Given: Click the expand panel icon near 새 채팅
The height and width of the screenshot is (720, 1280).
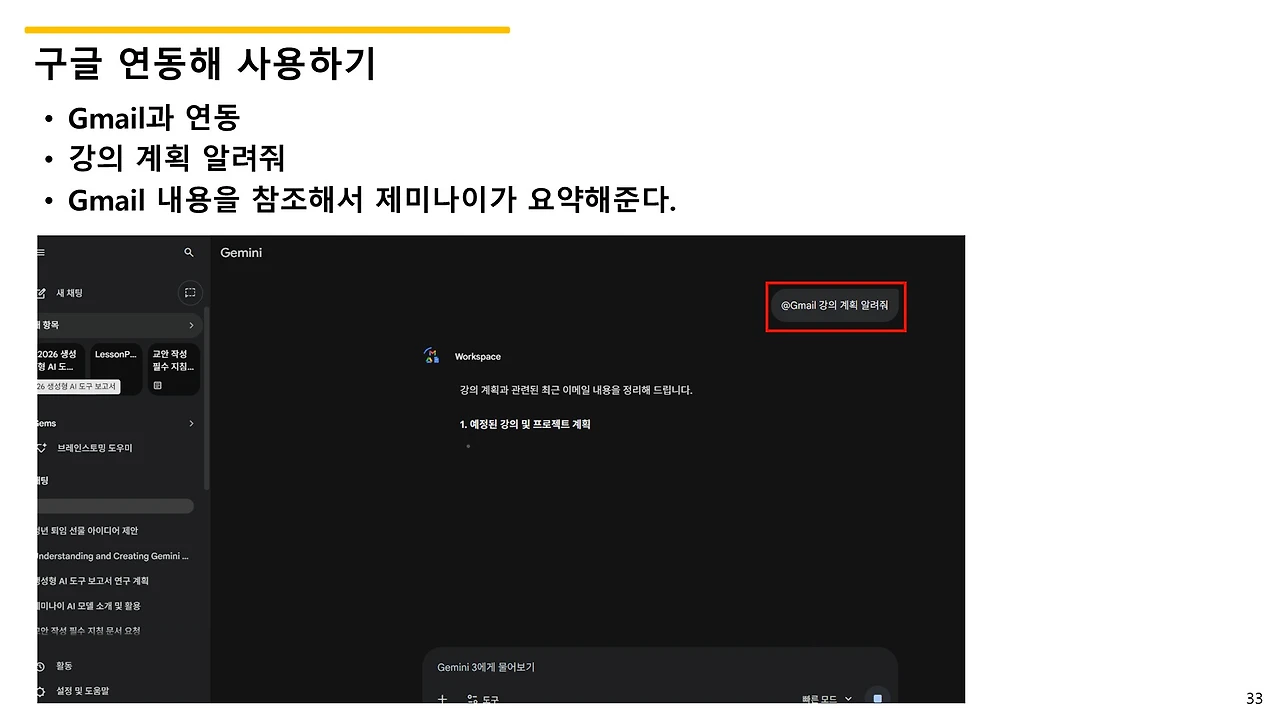Looking at the screenshot, I should (x=189, y=293).
